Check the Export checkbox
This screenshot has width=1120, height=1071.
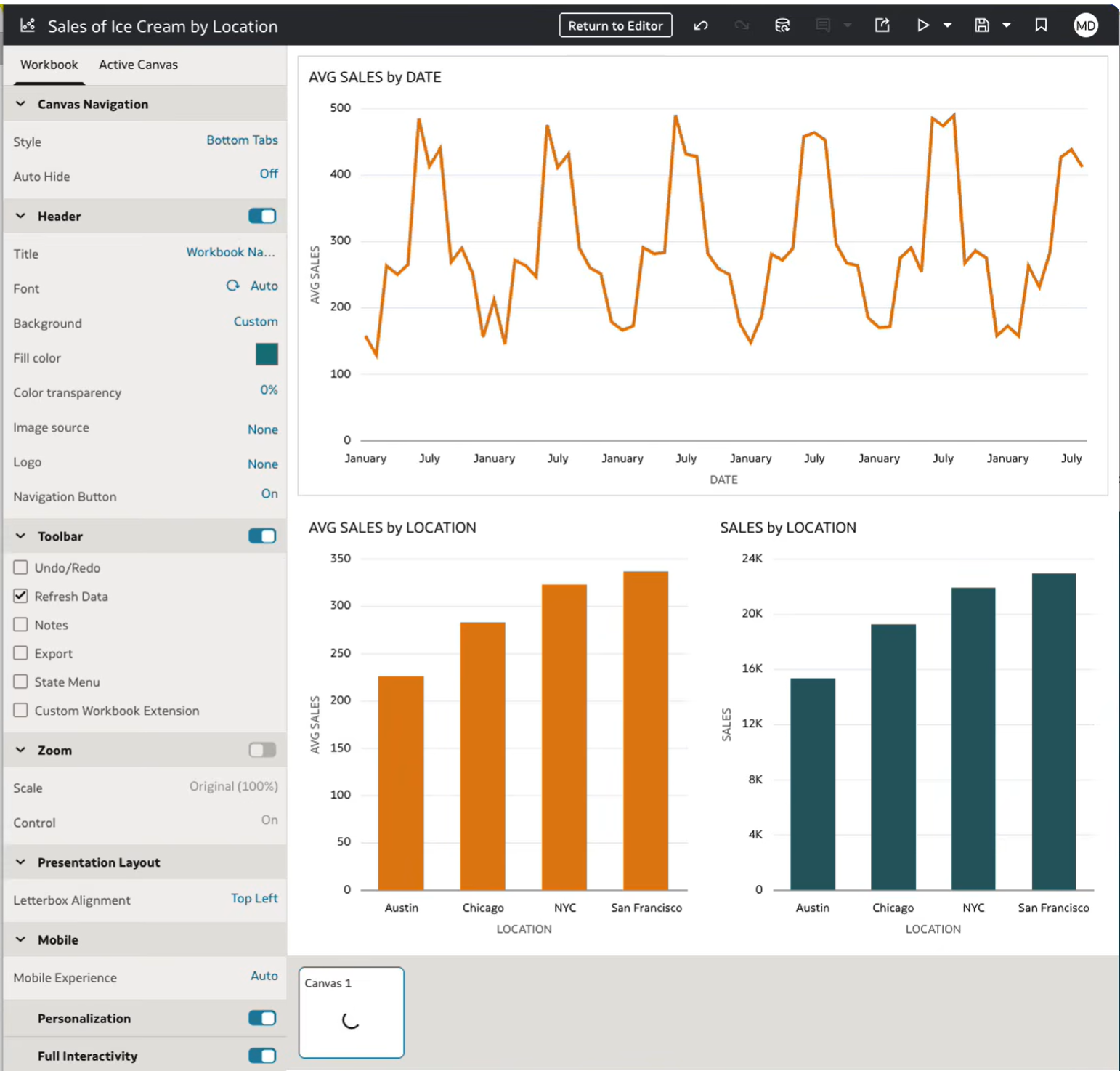point(20,653)
